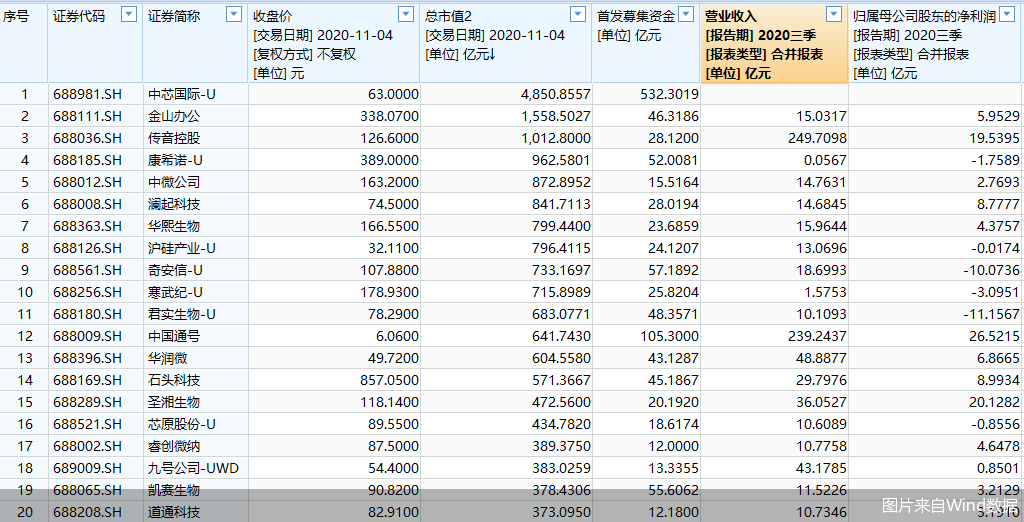This screenshot has width=1024, height=522.
Task: Select the 证券代码 column header
Action: point(95,43)
